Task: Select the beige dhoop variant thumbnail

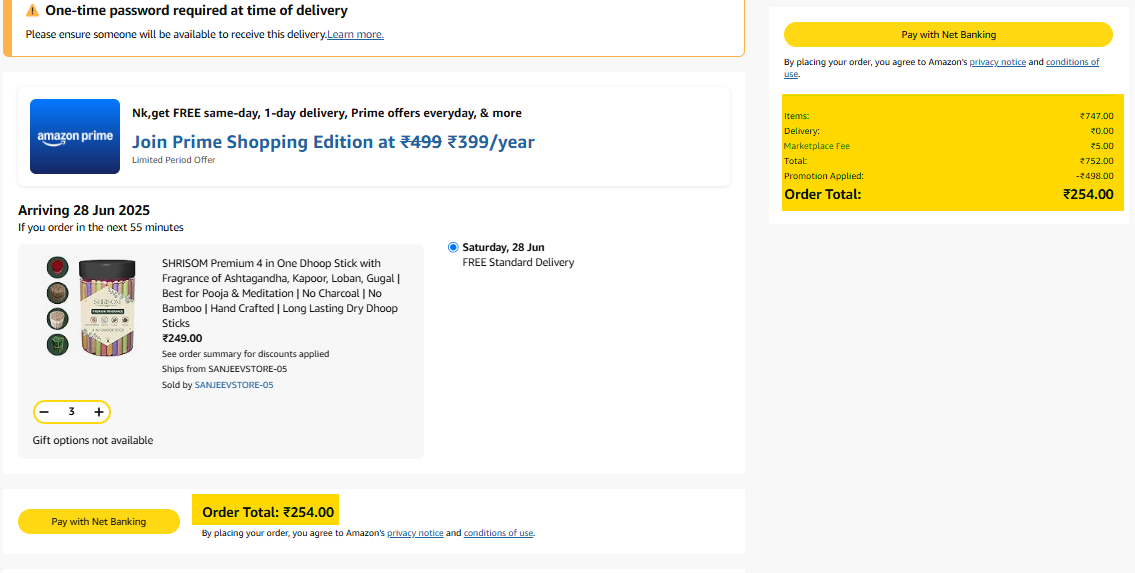Action: tap(58, 319)
